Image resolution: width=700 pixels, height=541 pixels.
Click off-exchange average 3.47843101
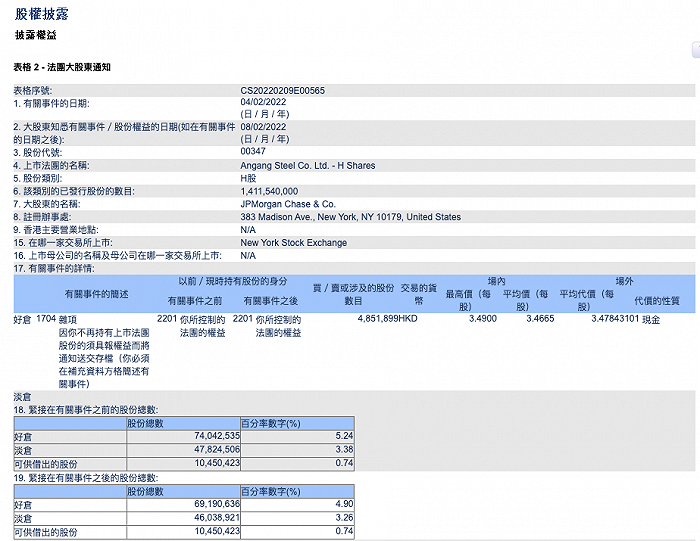coord(615,319)
